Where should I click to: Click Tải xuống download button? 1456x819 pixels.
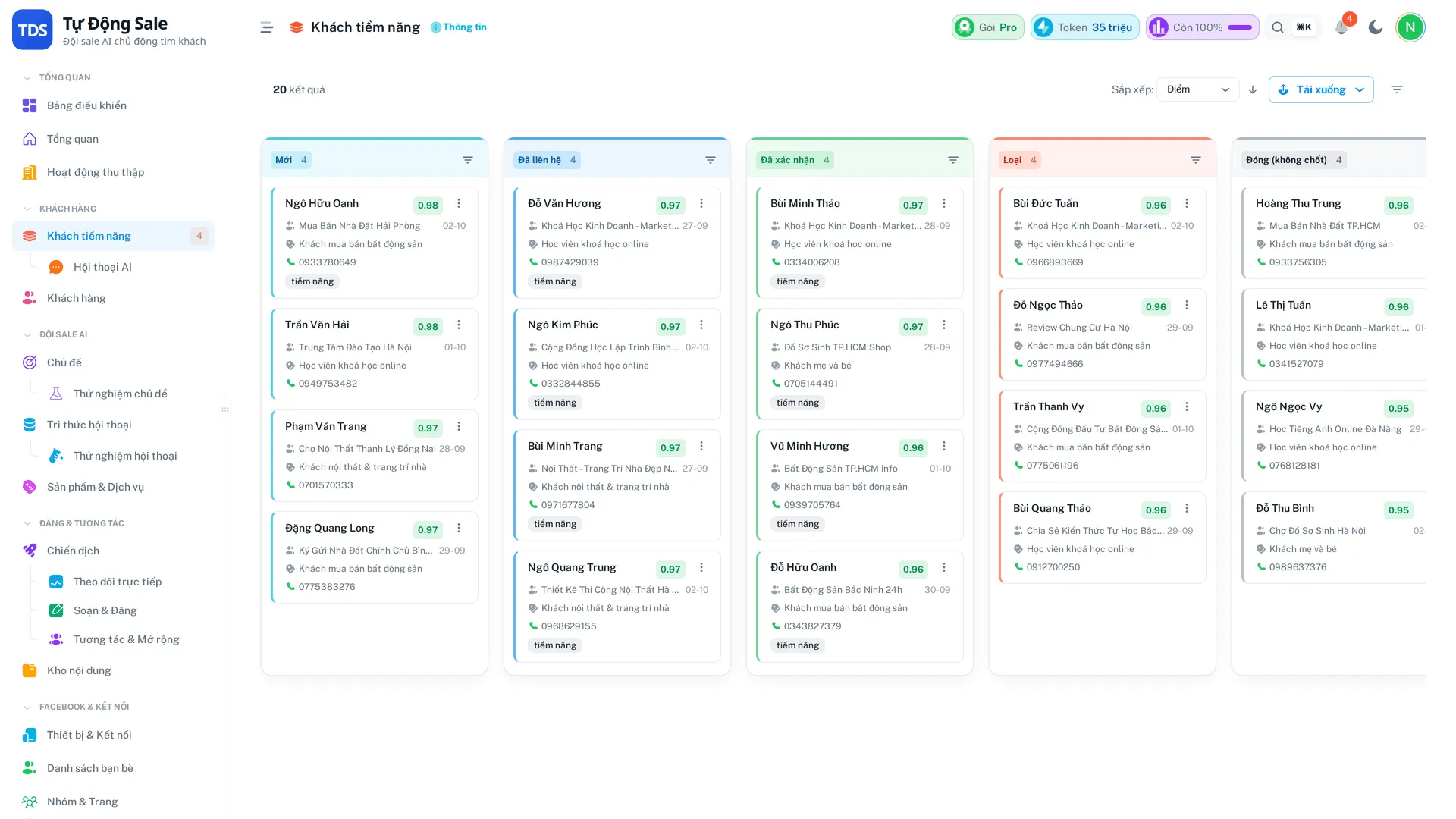point(1320,89)
